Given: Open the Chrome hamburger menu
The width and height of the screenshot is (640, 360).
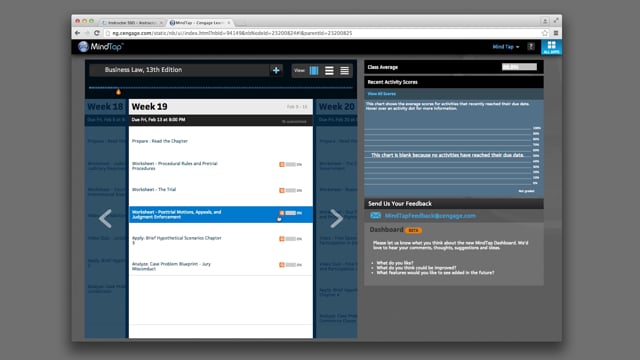Looking at the screenshot, I should [556, 33].
